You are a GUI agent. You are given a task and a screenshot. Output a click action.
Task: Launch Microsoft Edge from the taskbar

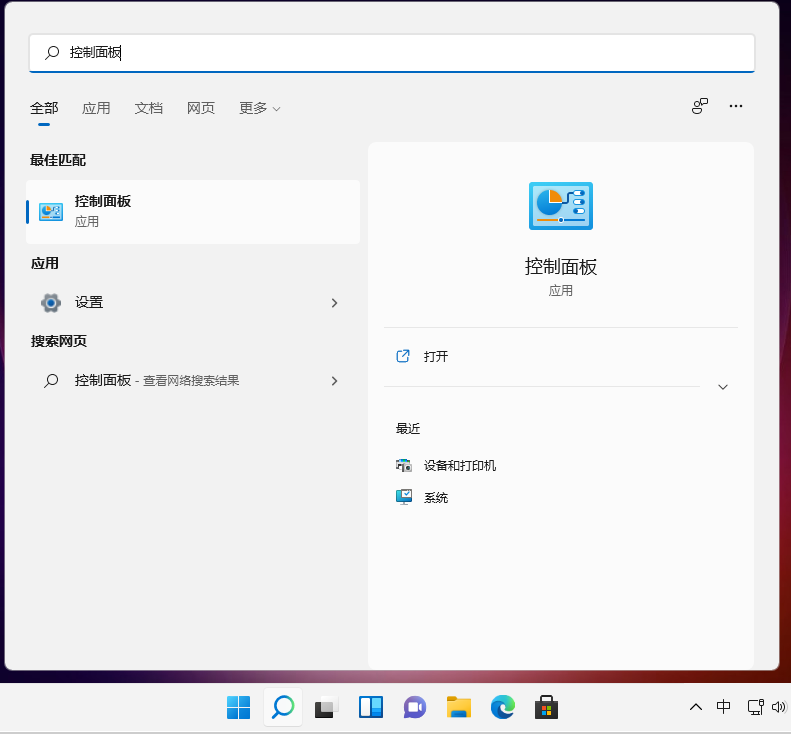point(503,707)
